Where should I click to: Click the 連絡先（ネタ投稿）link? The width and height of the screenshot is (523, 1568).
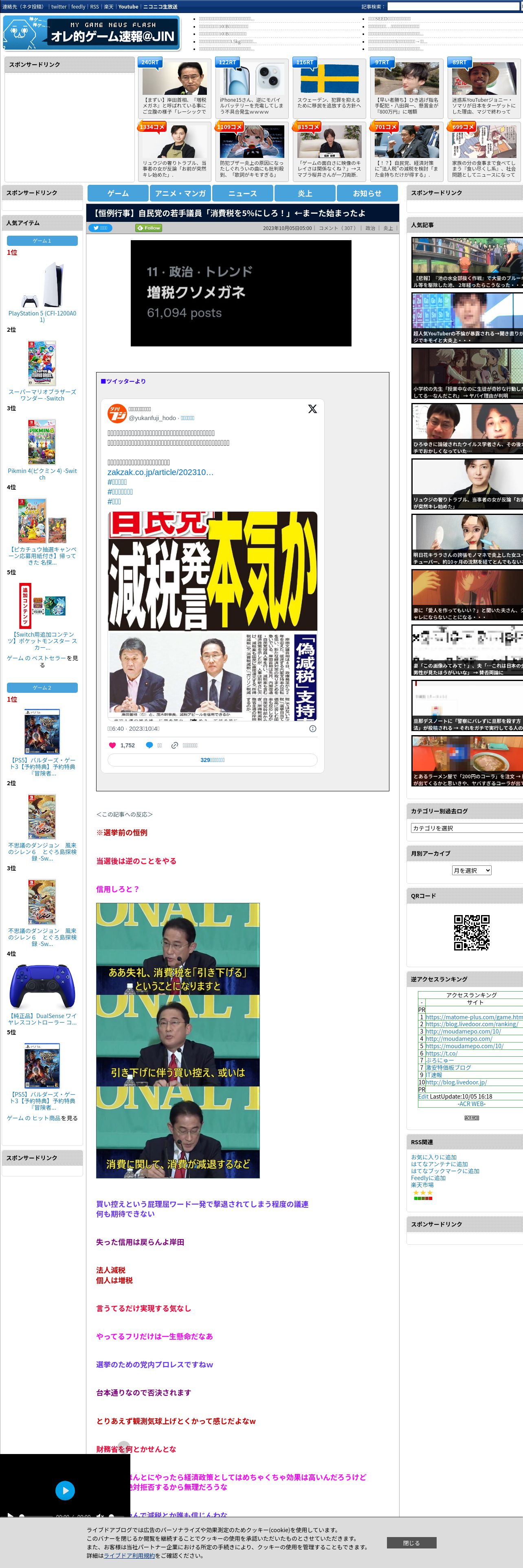[x=23, y=7]
